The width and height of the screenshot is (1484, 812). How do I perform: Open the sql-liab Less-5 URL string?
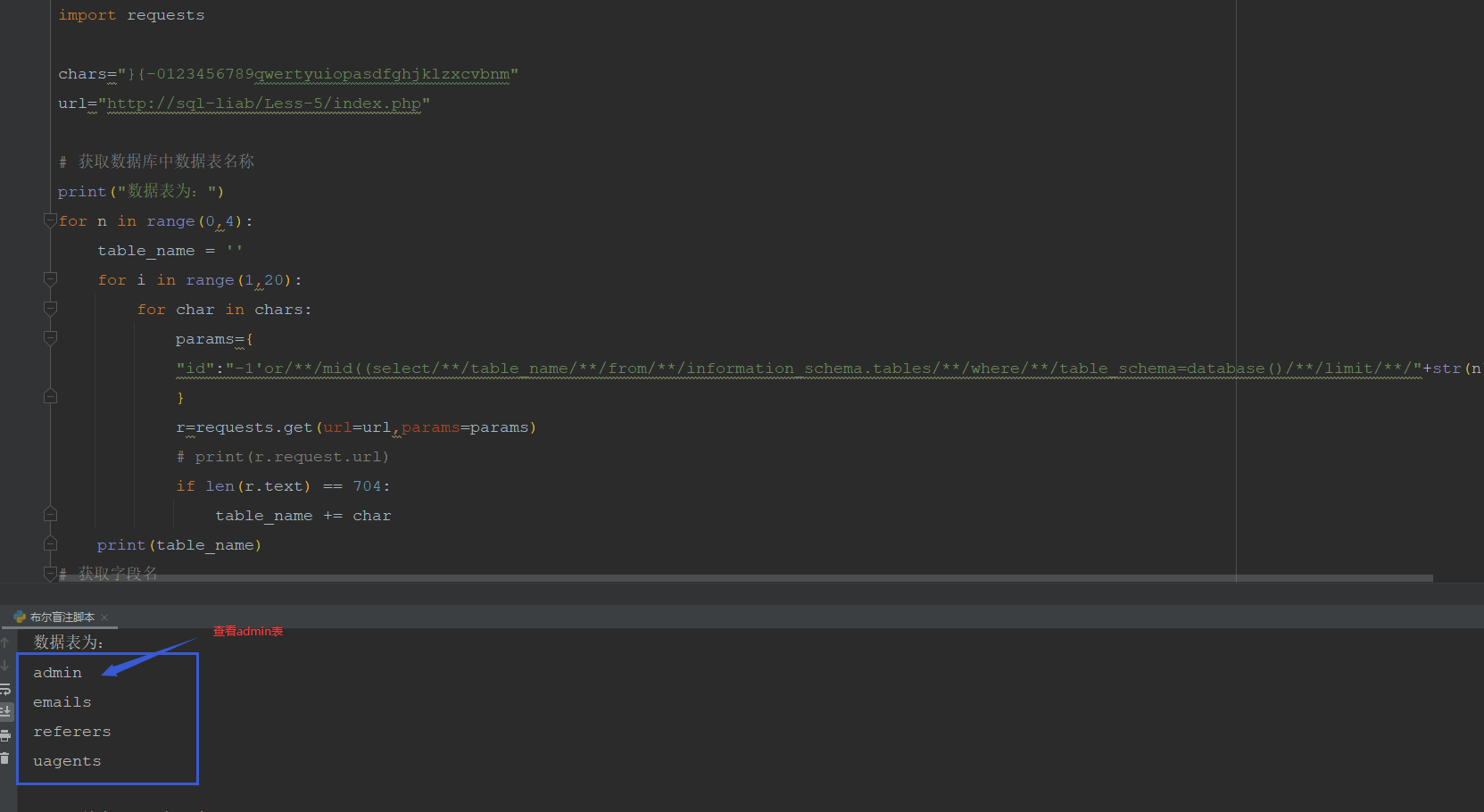(x=263, y=104)
